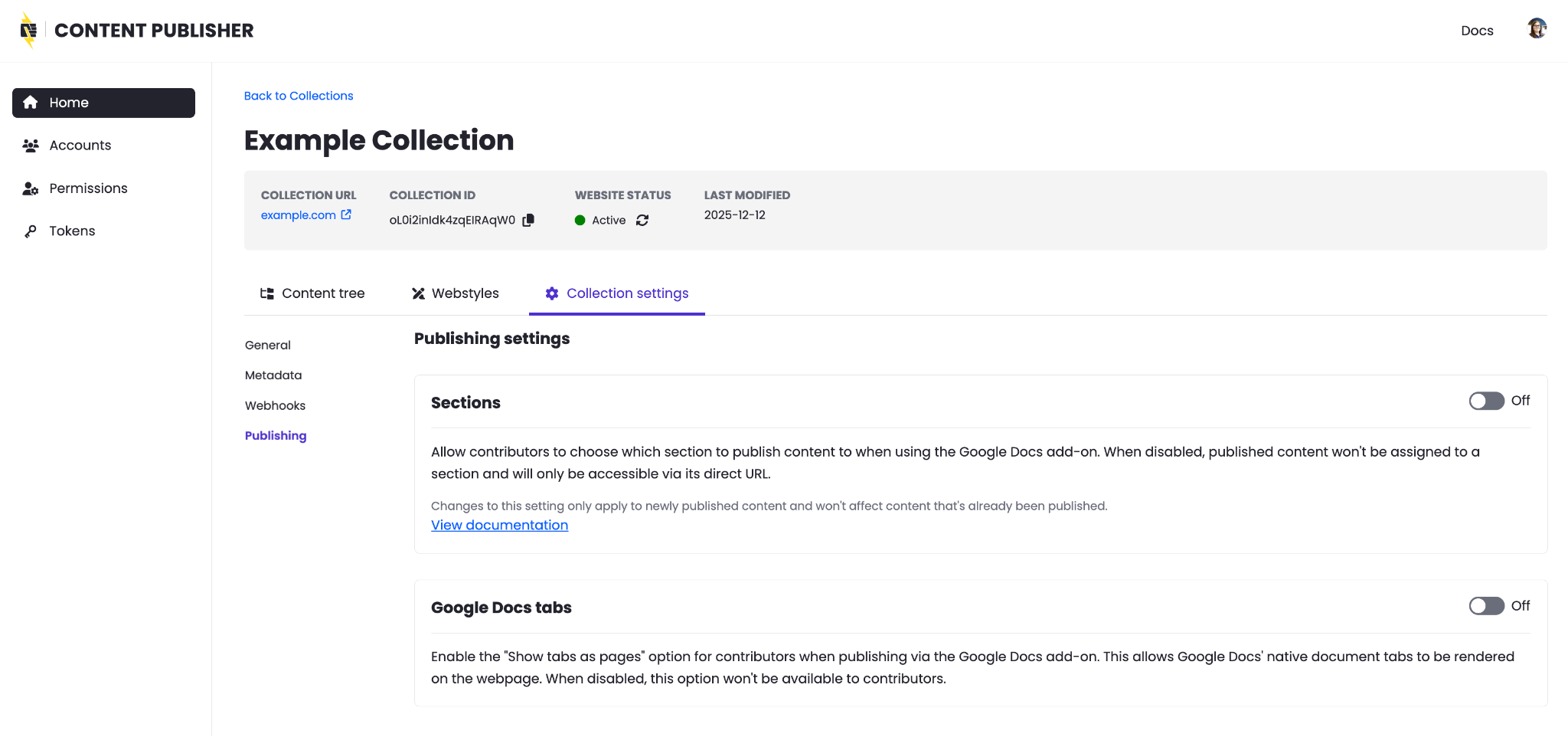The height and width of the screenshot is (737, 1568).
Task: Turn on Google Docs tabs toggle
Action: coord(1486,606)
